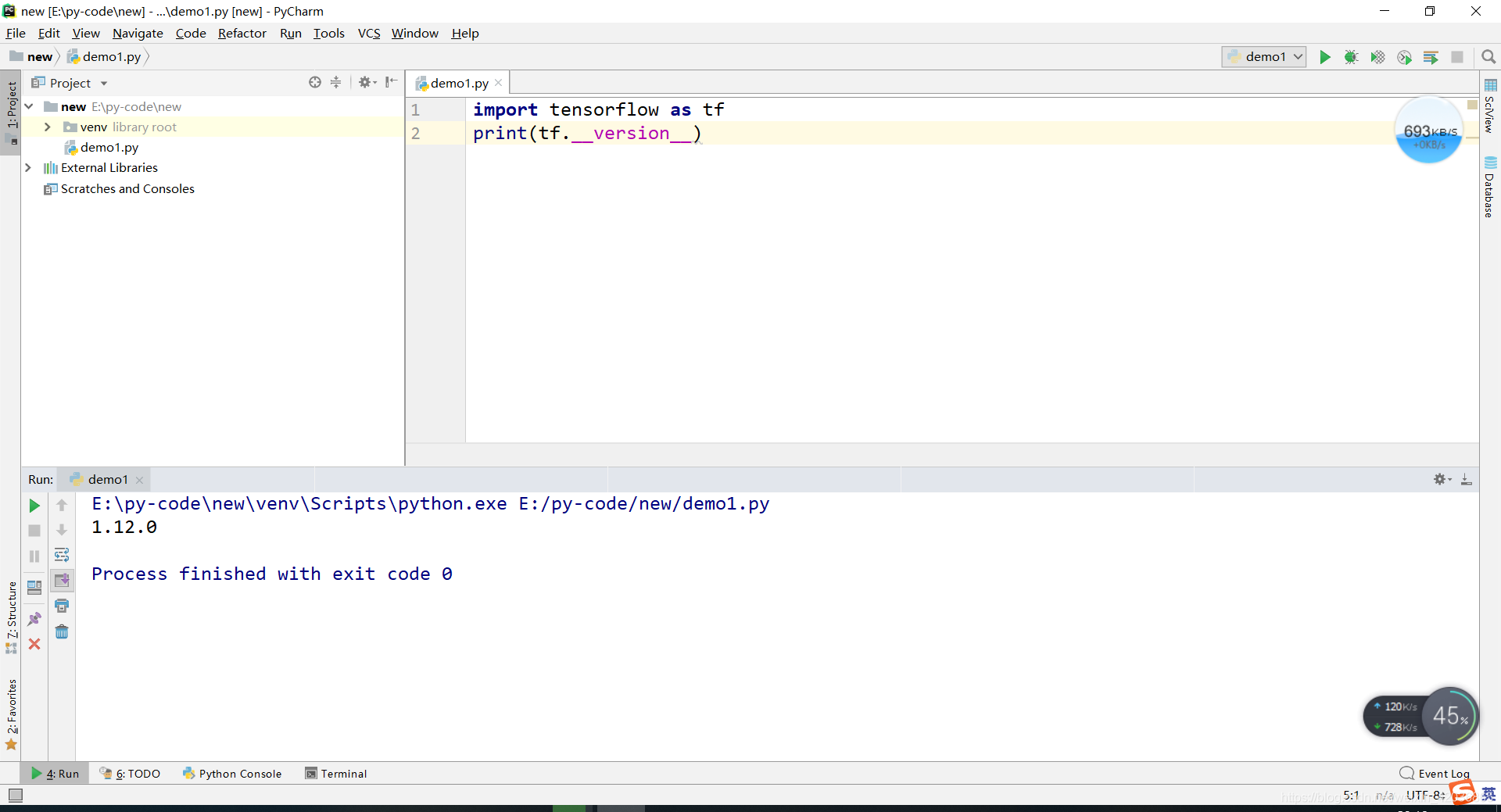This screenshot has height=812, width=1501.
Task: Open the SciView side panel
Action: click(1490, 106)
